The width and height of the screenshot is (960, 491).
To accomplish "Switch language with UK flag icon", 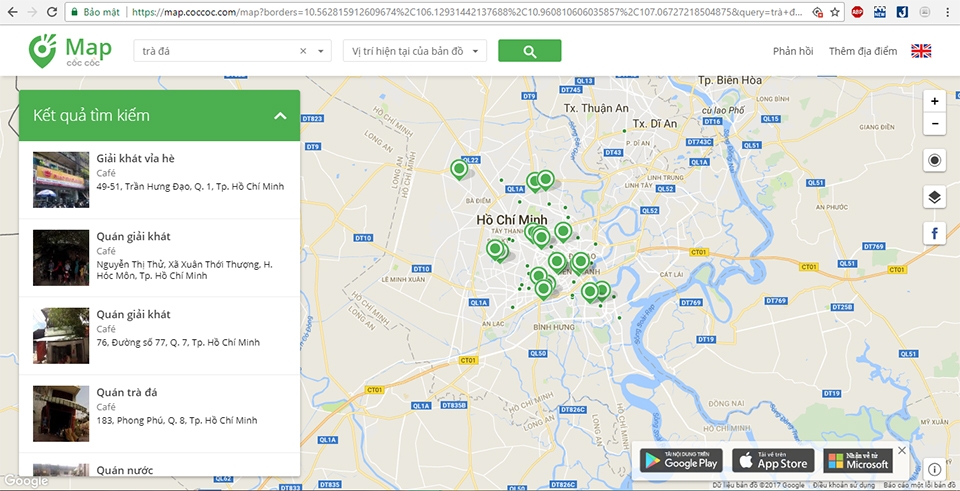I will tap(921, 51).
